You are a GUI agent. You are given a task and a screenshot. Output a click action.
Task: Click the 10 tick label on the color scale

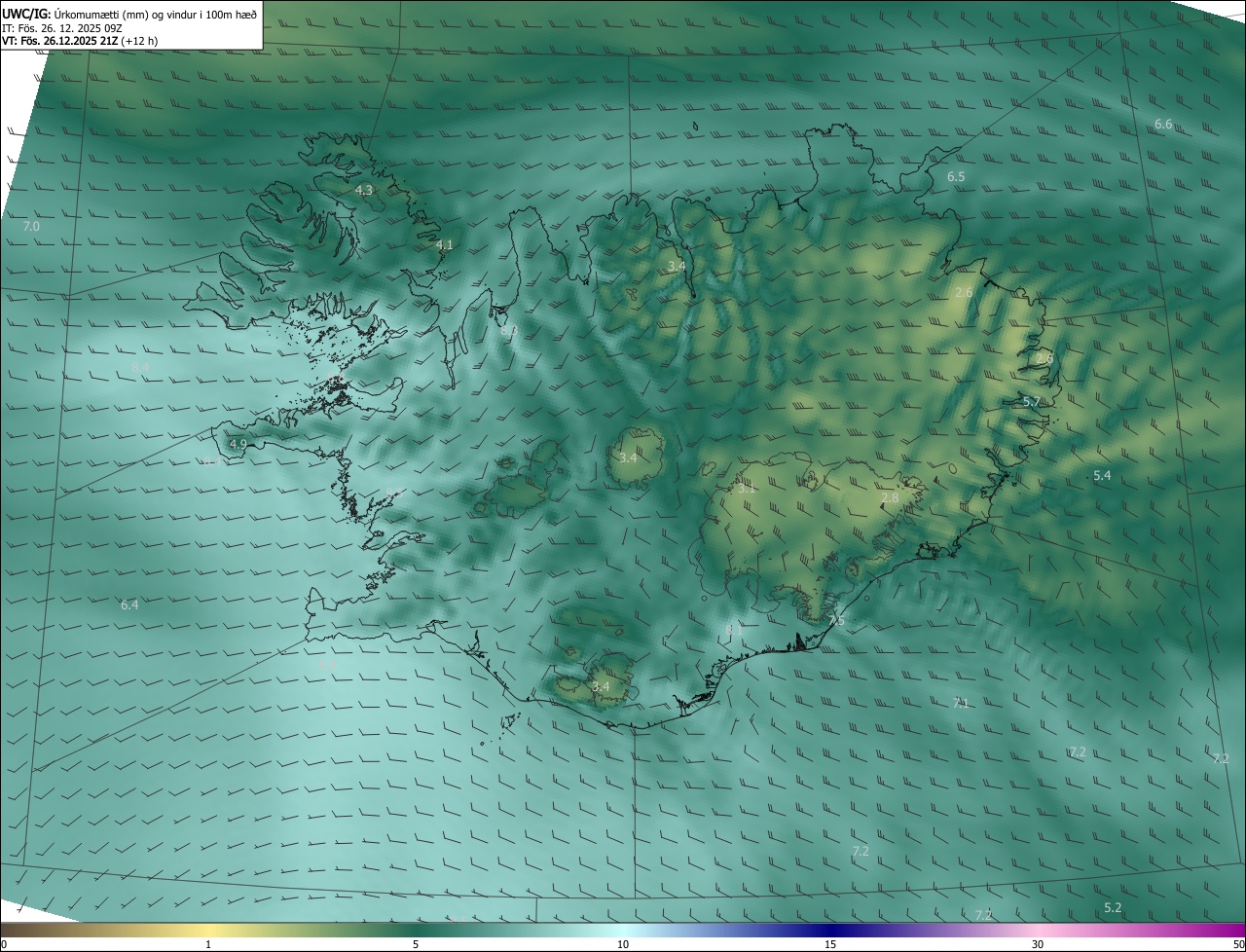click(x=623, y=944)
